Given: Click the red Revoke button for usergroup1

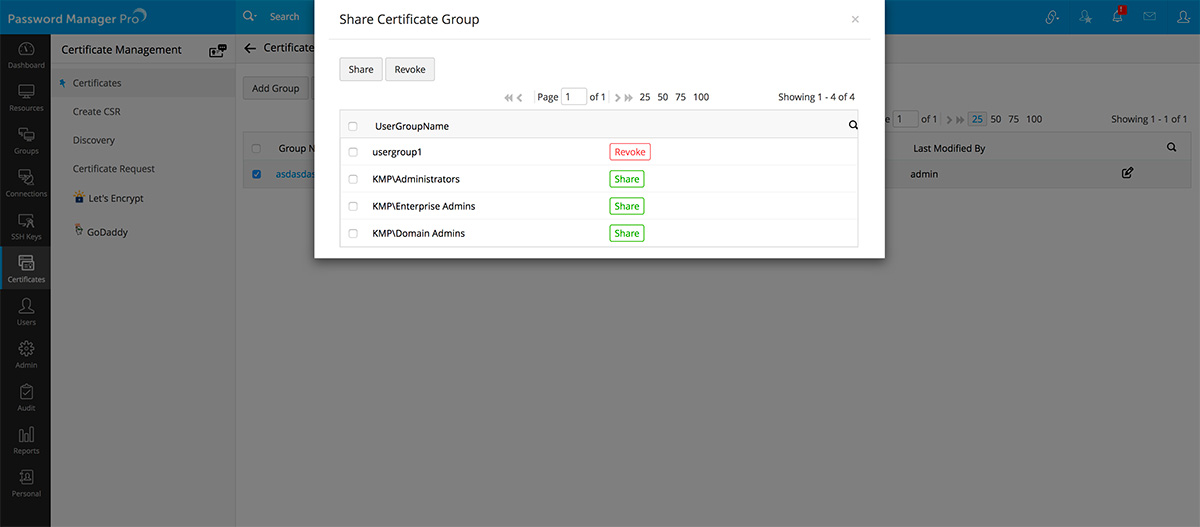Looking at the screenshot, I should [630, 152].
